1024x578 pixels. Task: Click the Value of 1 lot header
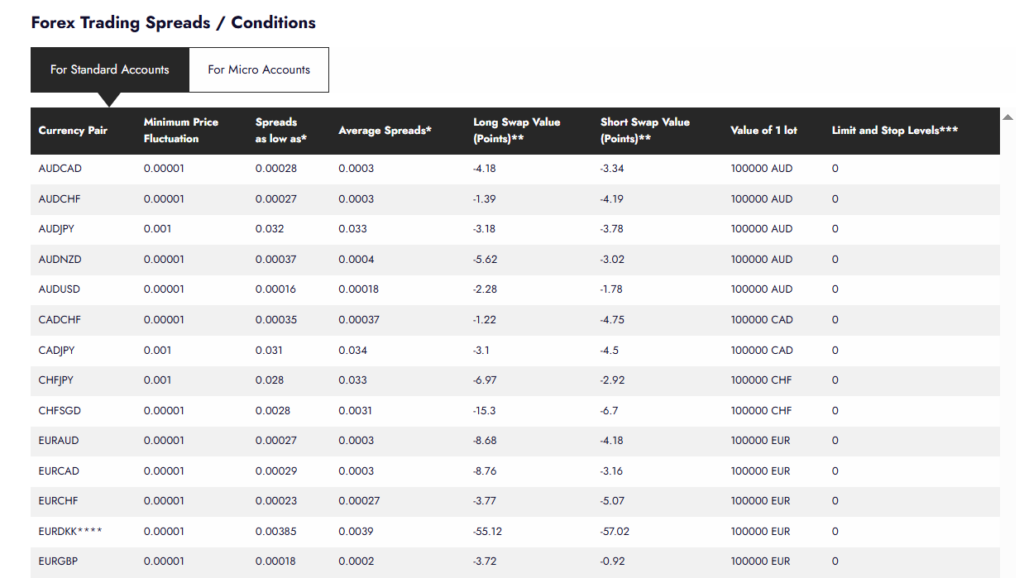click(x=764, y=131)
